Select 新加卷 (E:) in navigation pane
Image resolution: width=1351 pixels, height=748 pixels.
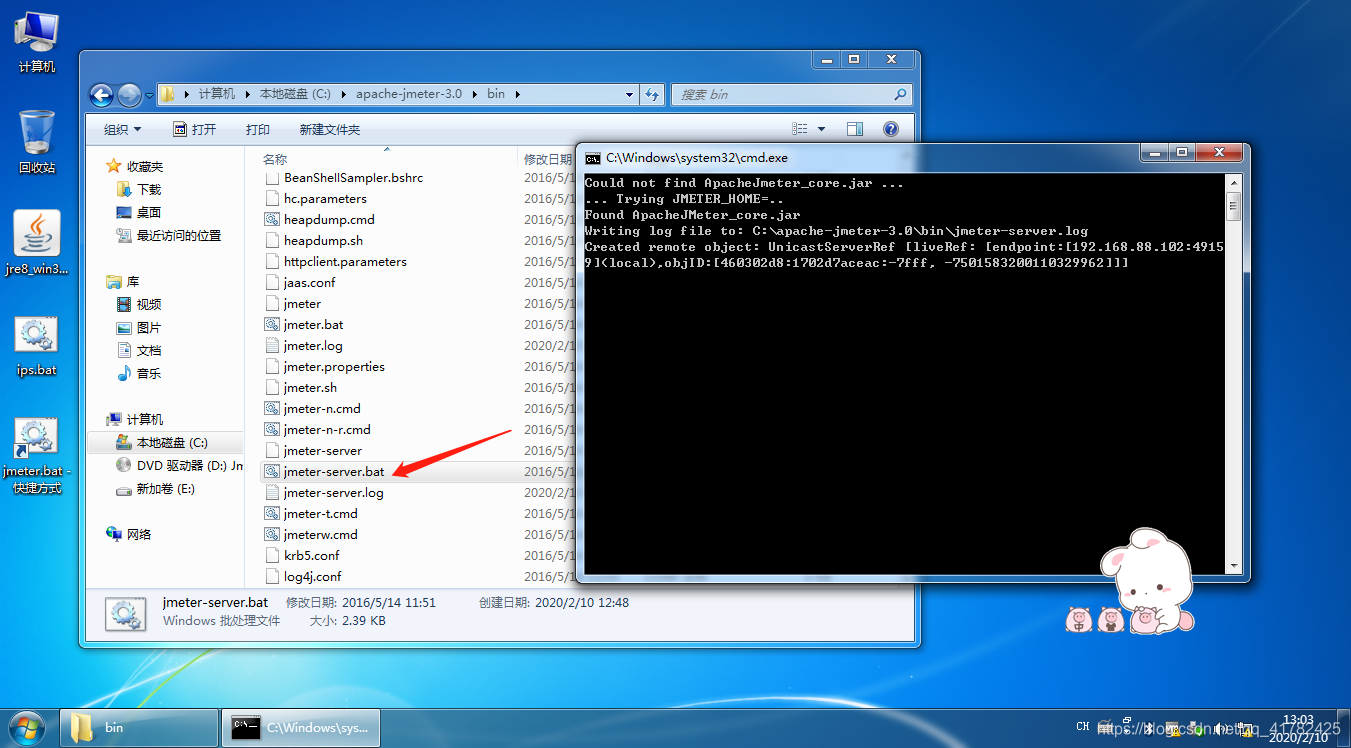[155, 488]
